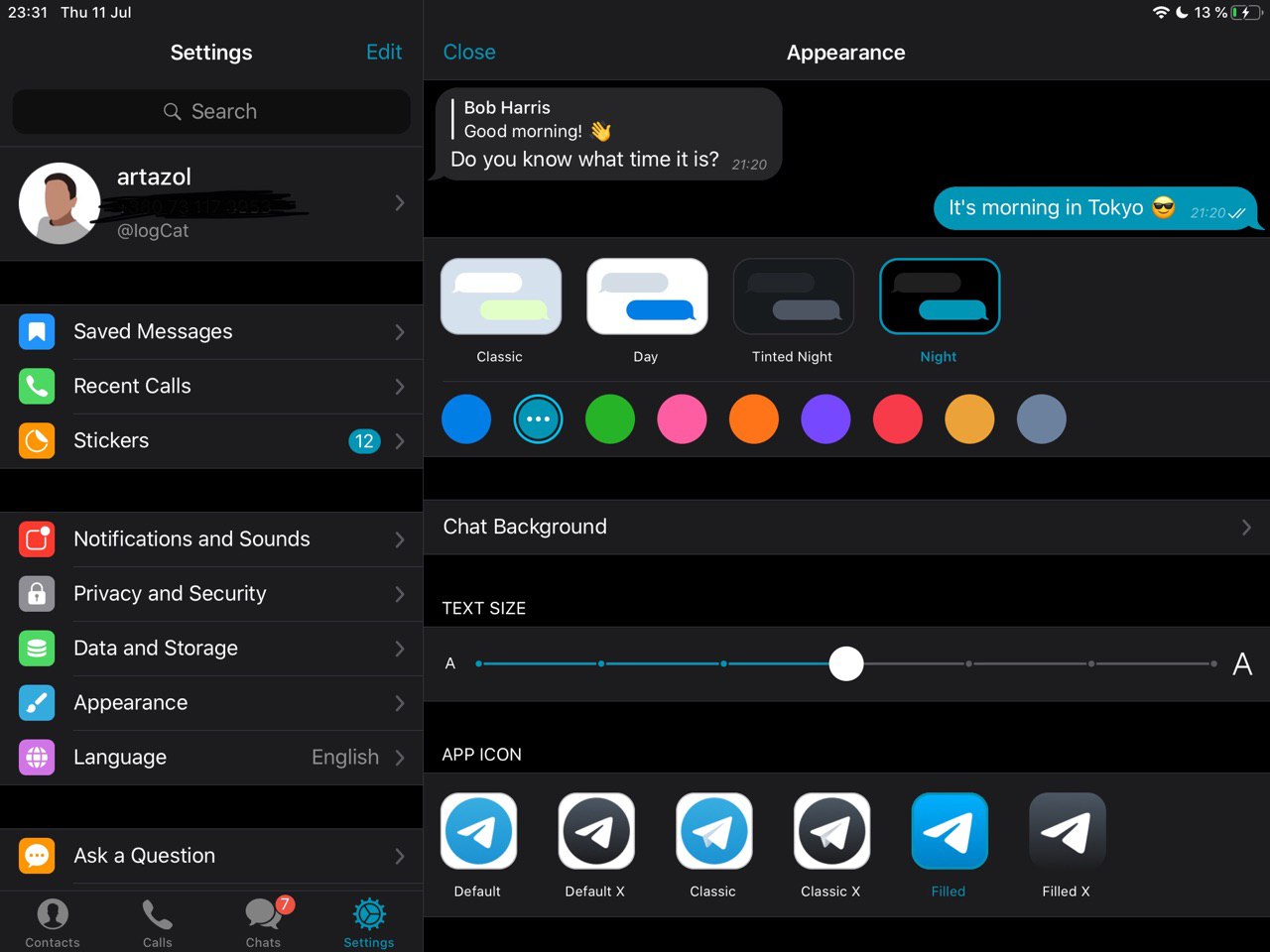Set text size to the largest step
The image size is (1270, 952).
(x=1213, y=663)
